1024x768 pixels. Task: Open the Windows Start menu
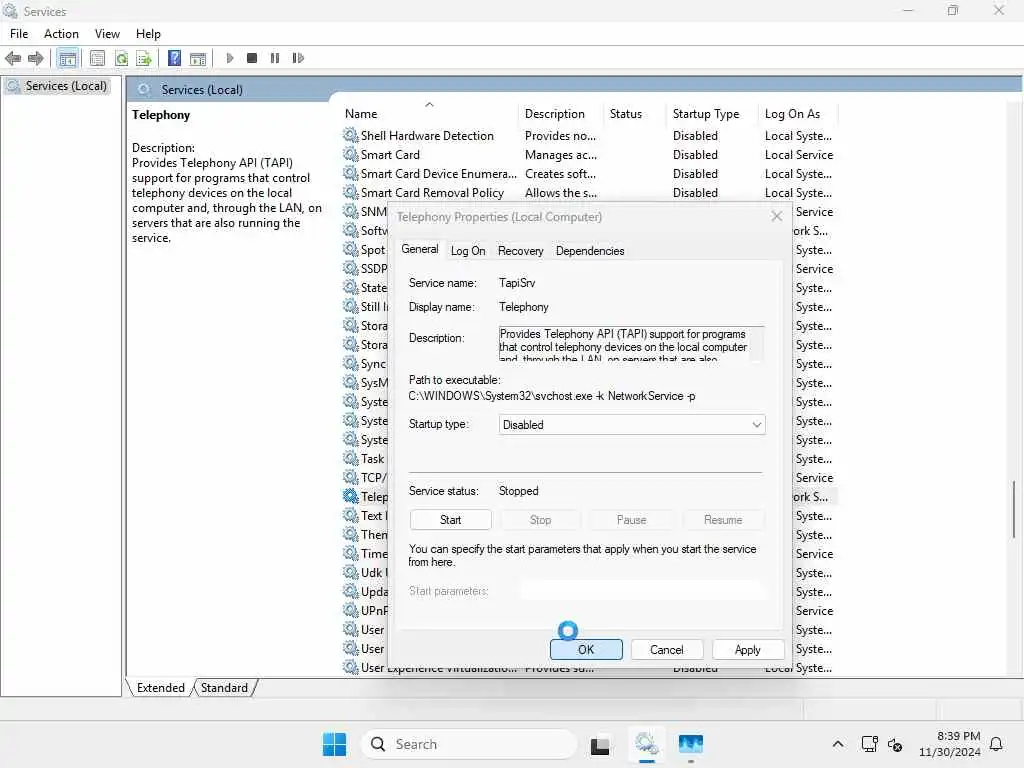pos(334,744)
